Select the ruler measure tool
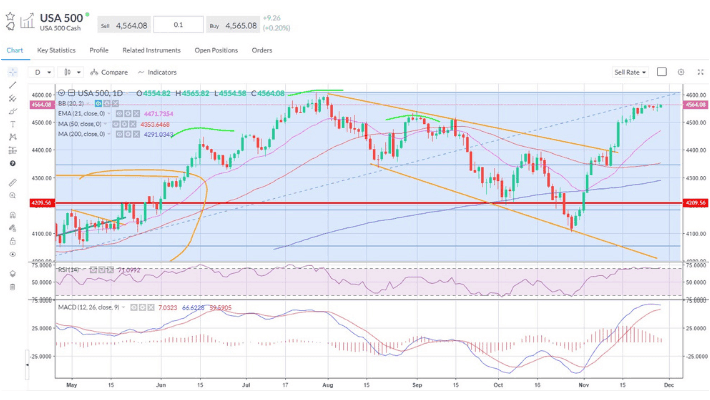 (x=12, y=183)
